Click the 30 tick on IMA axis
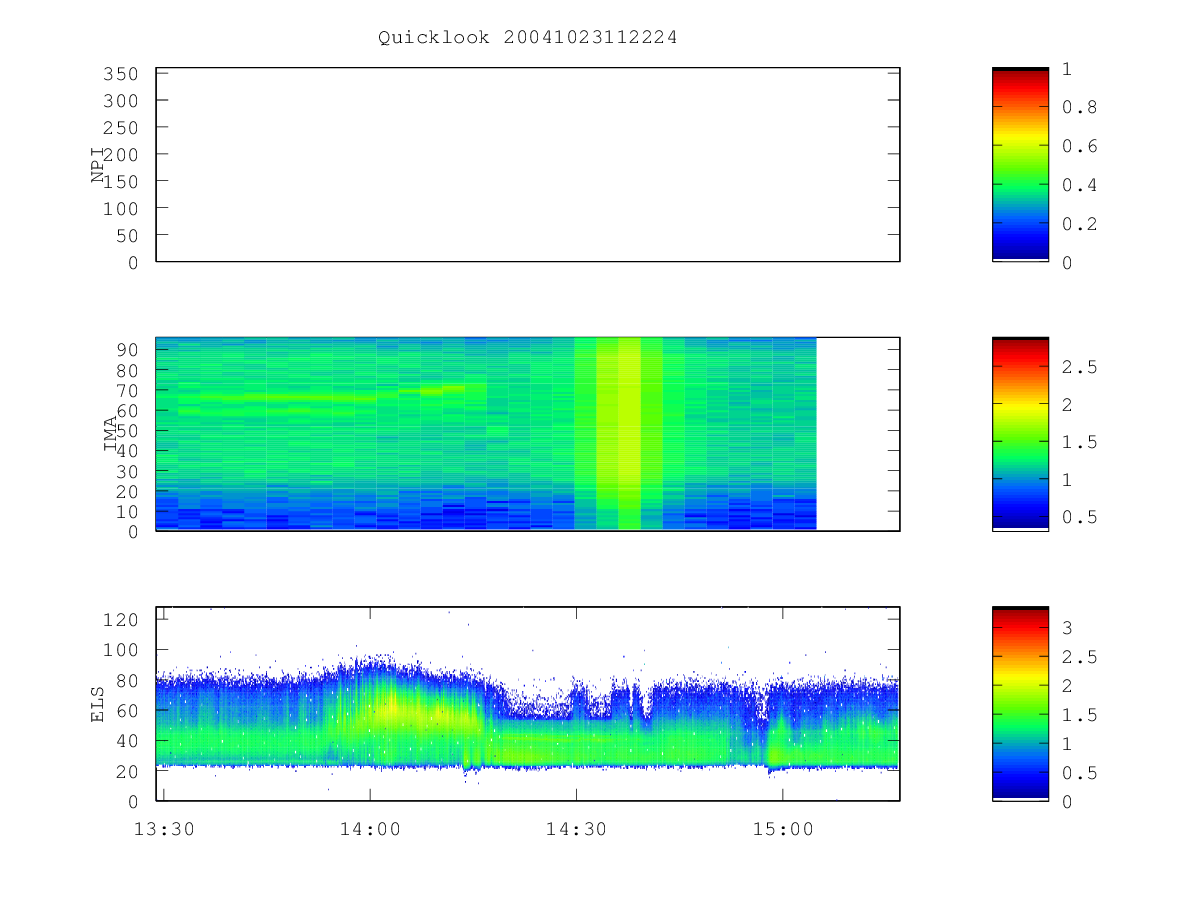 (x=126, y=471)
